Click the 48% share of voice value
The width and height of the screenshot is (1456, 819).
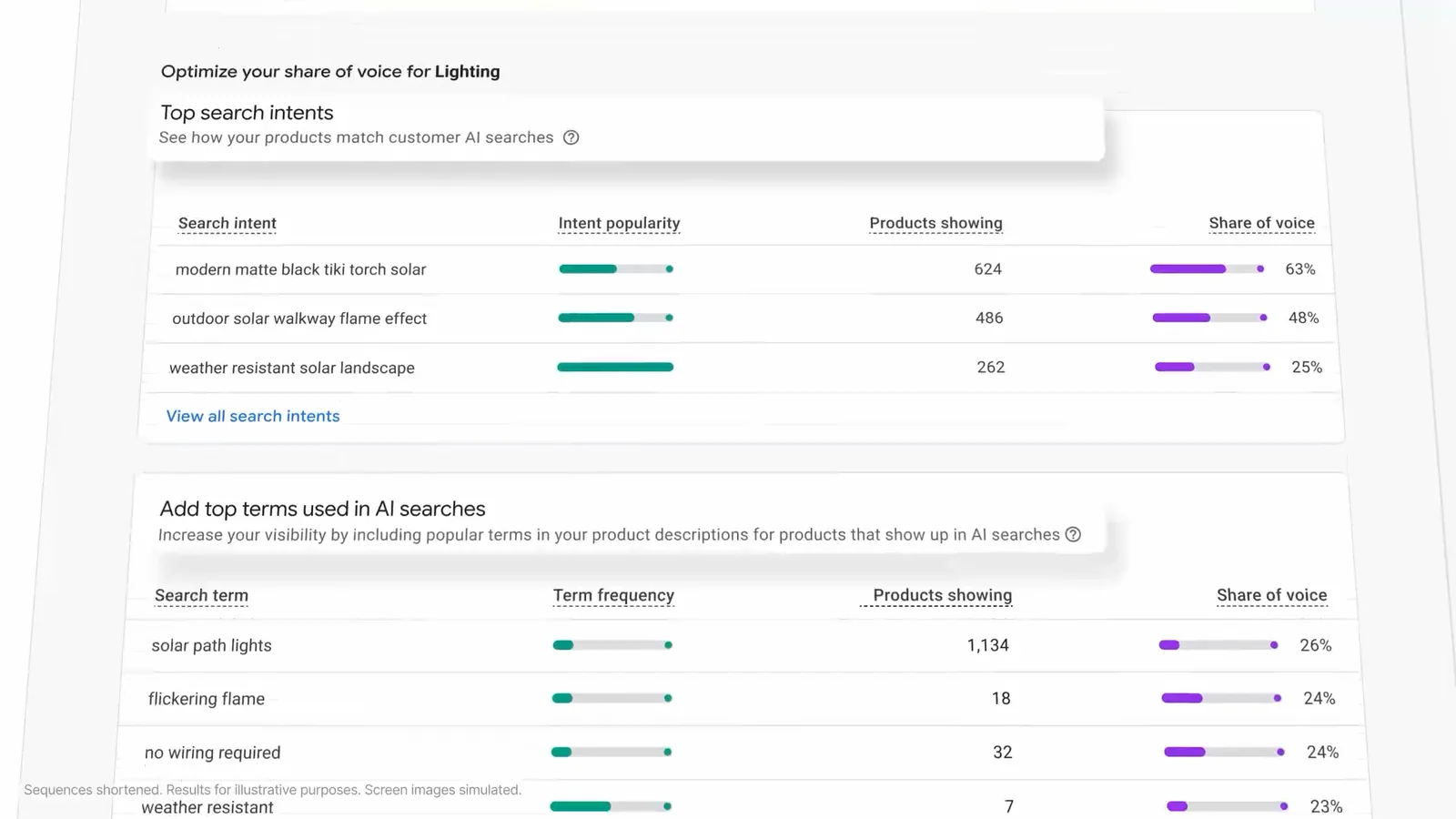[1304, 318]
